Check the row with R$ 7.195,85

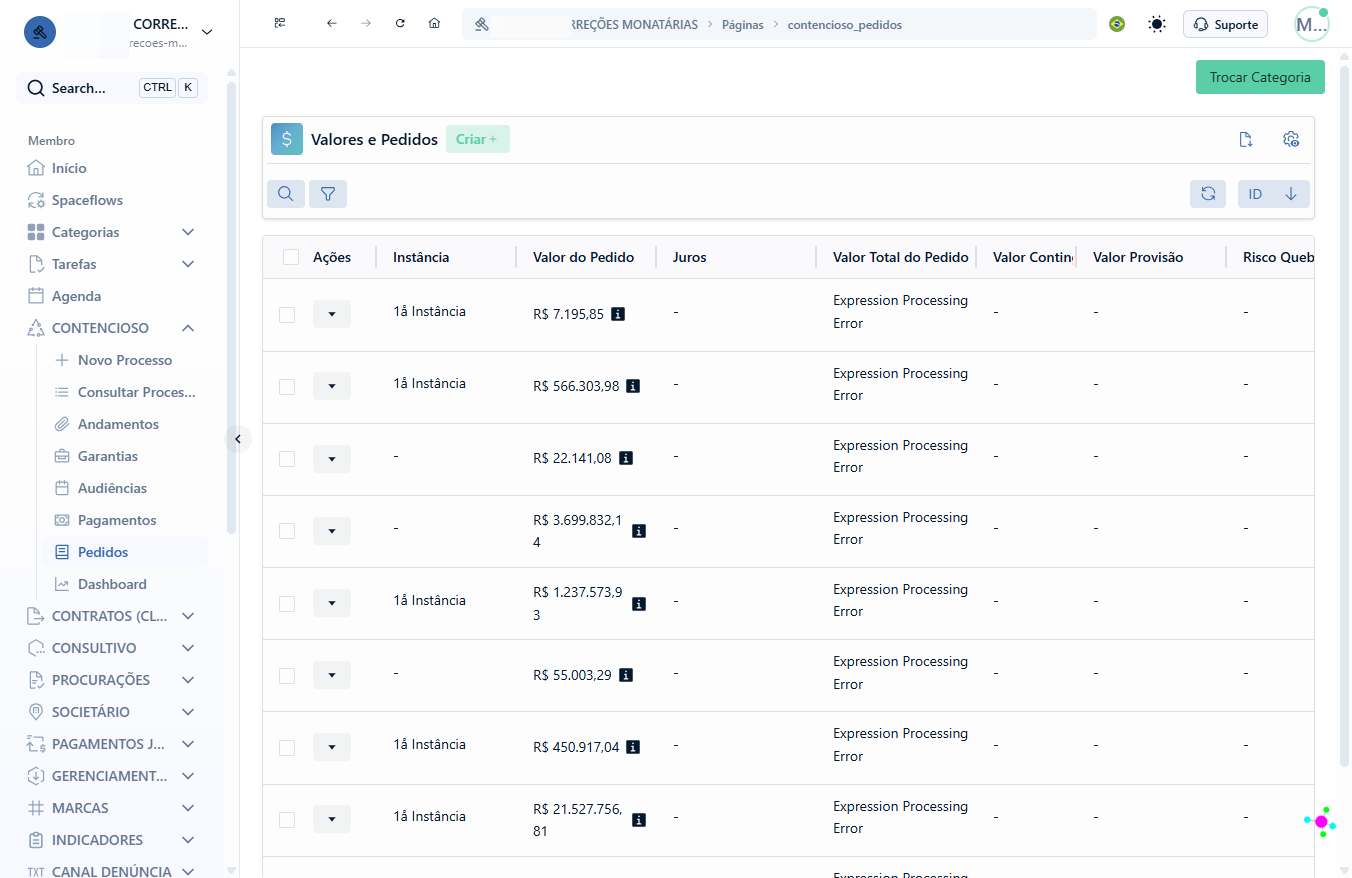click(287, 315)
